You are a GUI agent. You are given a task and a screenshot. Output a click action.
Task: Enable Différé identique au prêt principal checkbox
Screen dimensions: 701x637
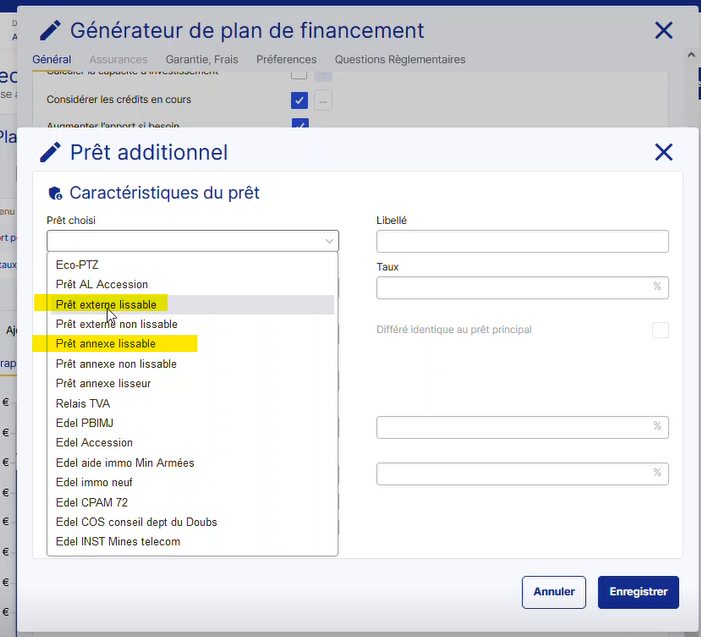(660, 330)
